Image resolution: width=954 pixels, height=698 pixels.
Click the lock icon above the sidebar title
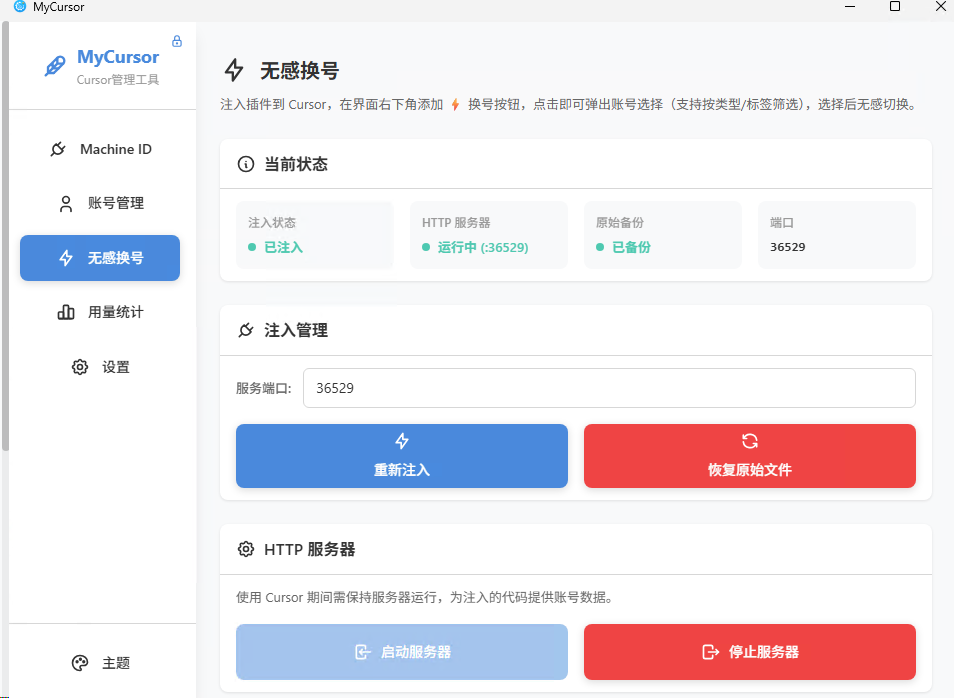176,40
